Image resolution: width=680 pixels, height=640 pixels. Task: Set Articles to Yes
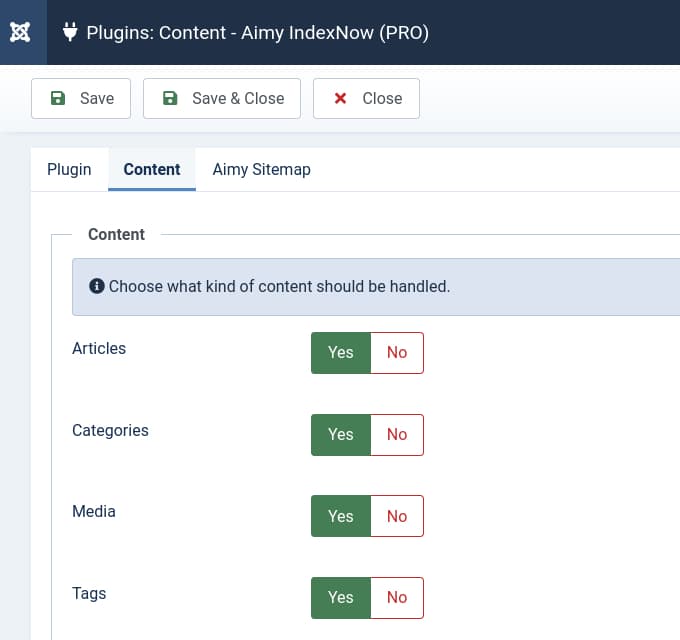point(341,353)
